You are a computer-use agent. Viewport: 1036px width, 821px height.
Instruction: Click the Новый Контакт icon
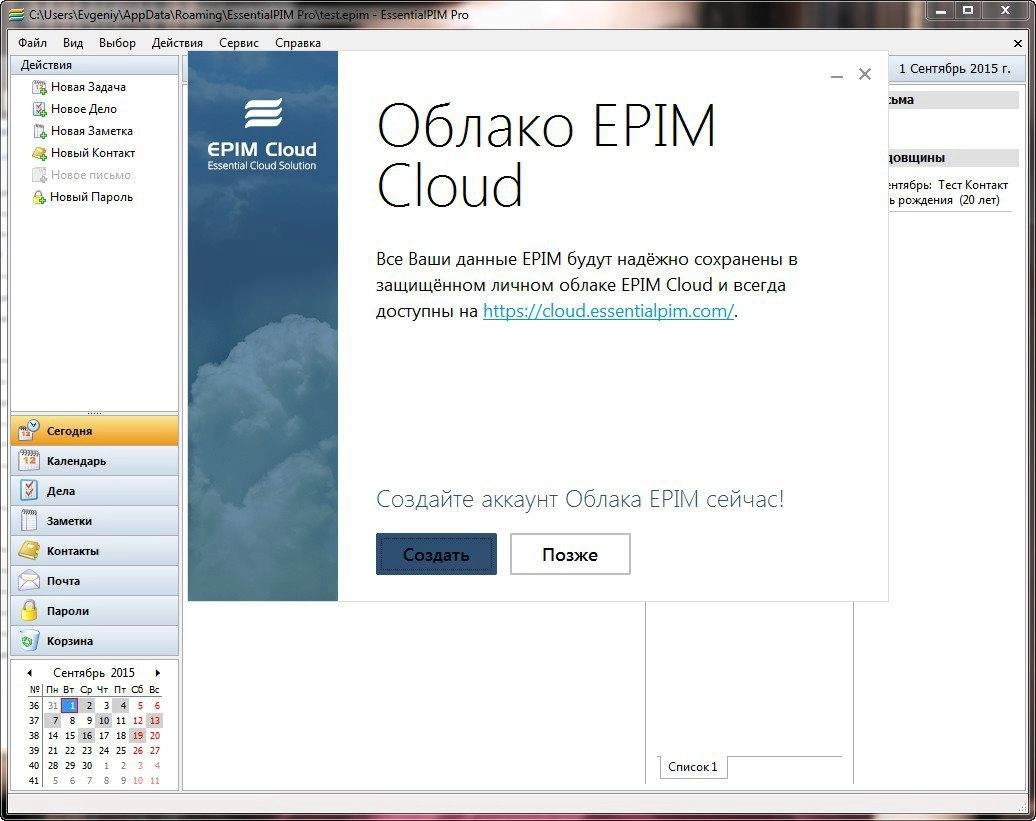[x=40, y=153]
